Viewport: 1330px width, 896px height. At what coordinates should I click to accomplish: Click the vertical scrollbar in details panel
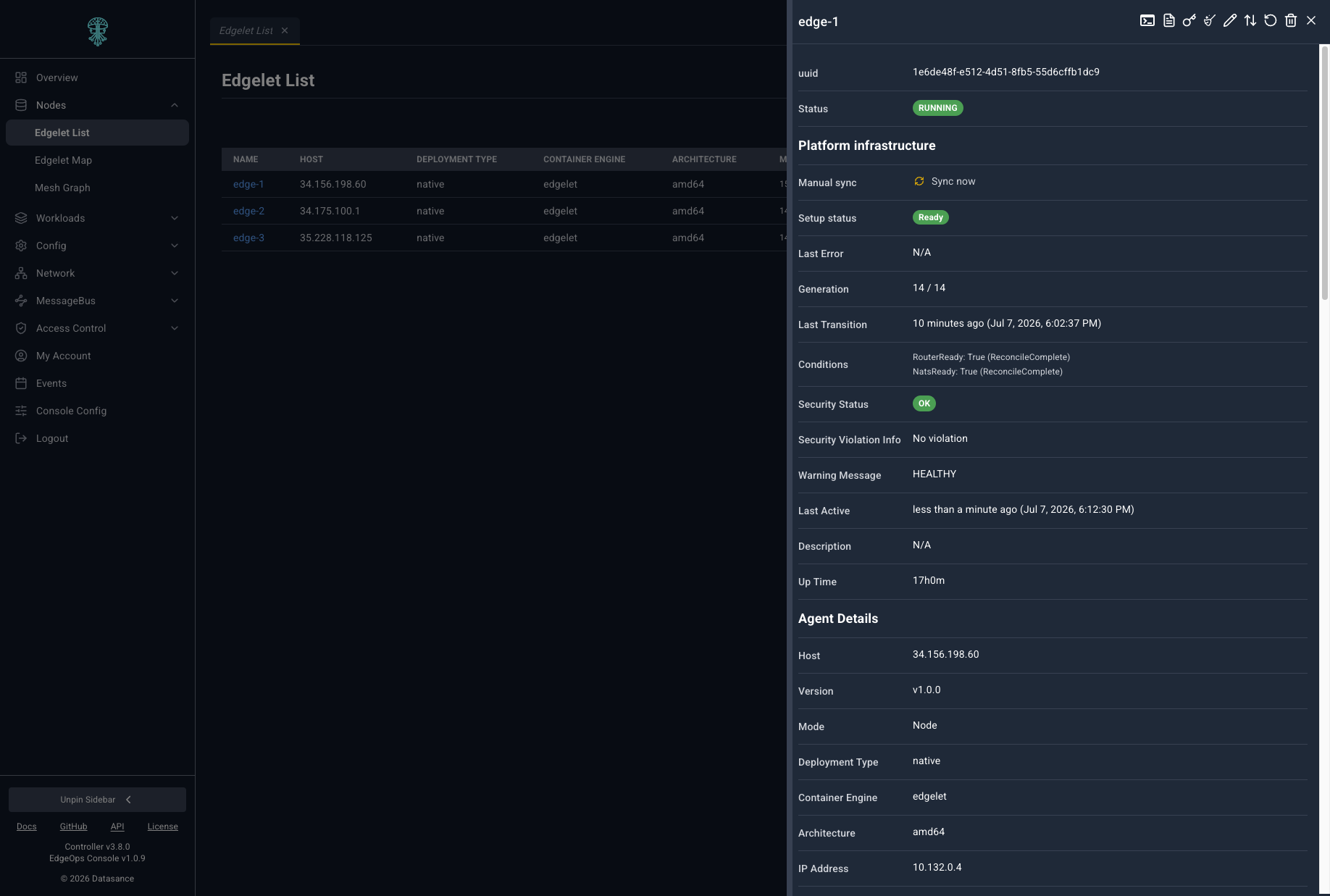coord(1325,172)
